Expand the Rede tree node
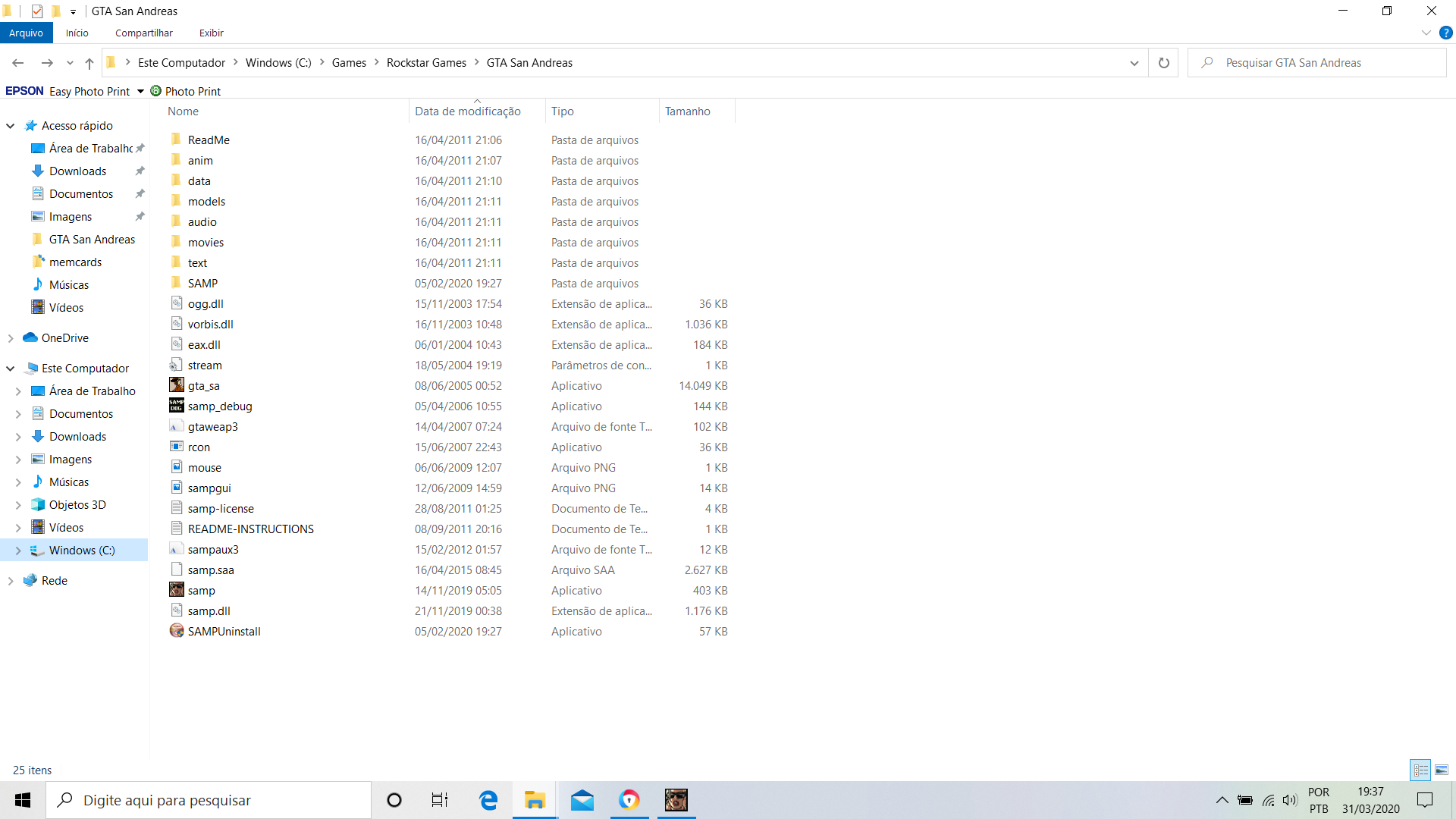This screenshot has width=1456, height=819. (x=11, y=581)
